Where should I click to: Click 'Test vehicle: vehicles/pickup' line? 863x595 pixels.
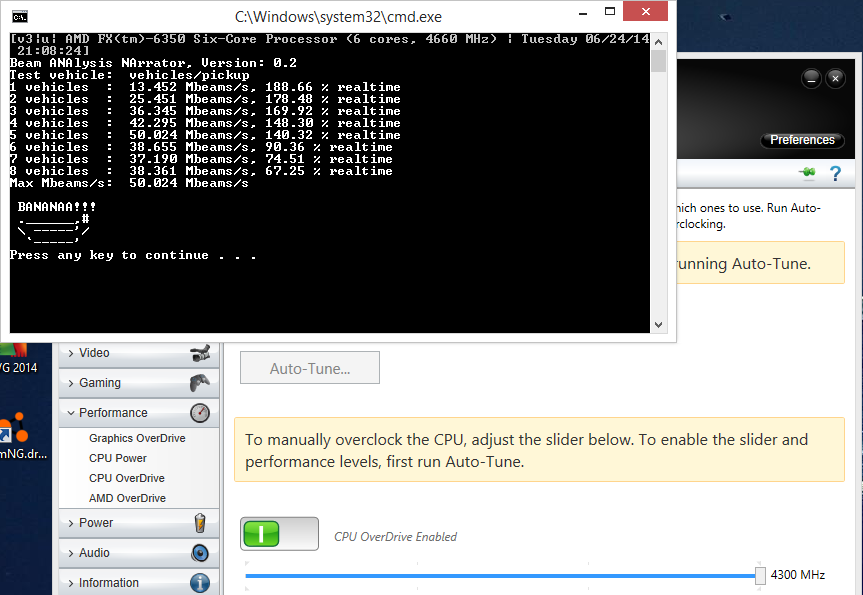[x=129, y=75]
